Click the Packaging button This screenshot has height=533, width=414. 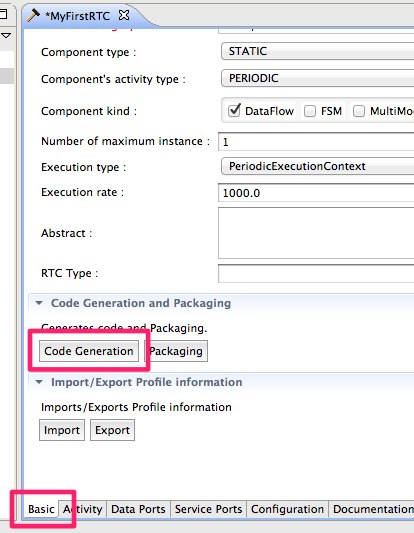176,351
